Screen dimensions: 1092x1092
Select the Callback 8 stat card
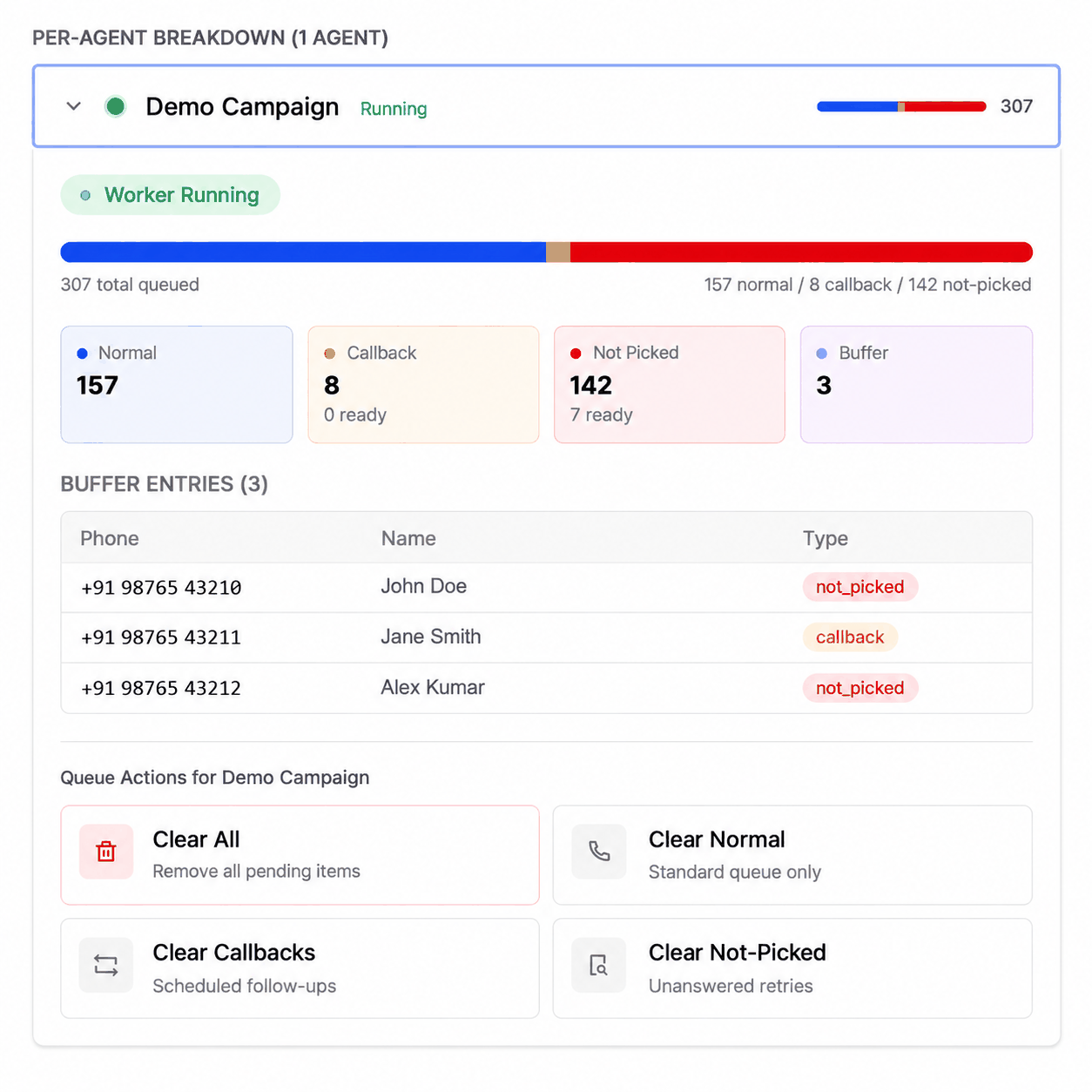(423, 385)
